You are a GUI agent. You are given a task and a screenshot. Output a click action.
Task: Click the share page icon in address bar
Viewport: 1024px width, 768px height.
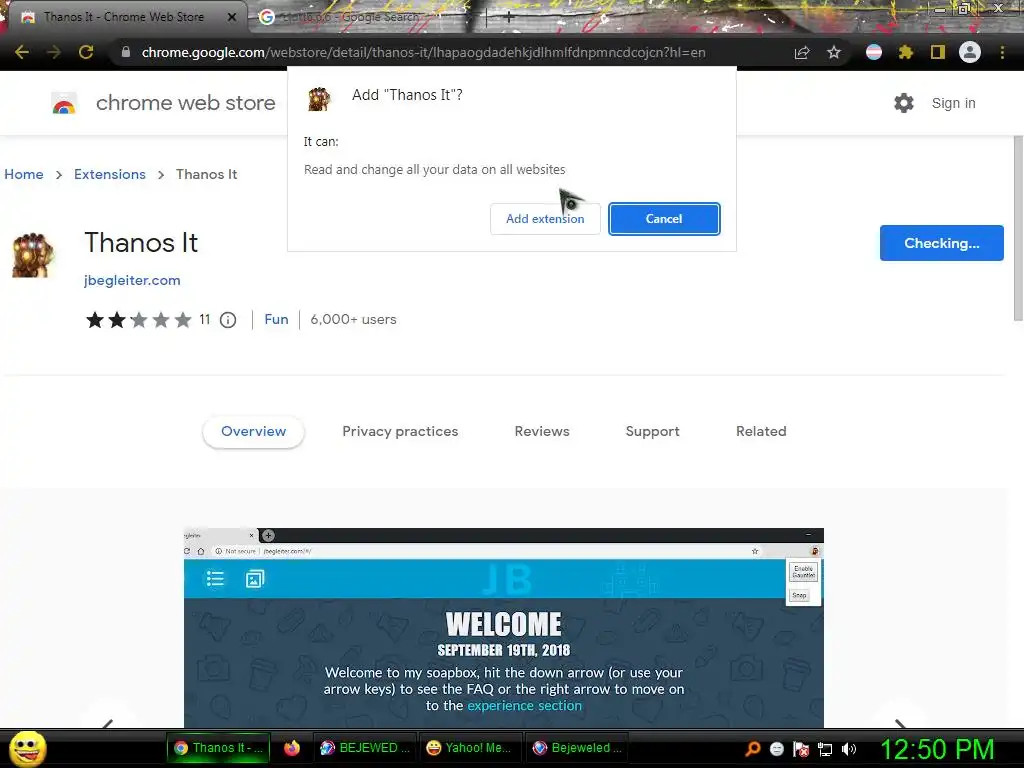802,52
